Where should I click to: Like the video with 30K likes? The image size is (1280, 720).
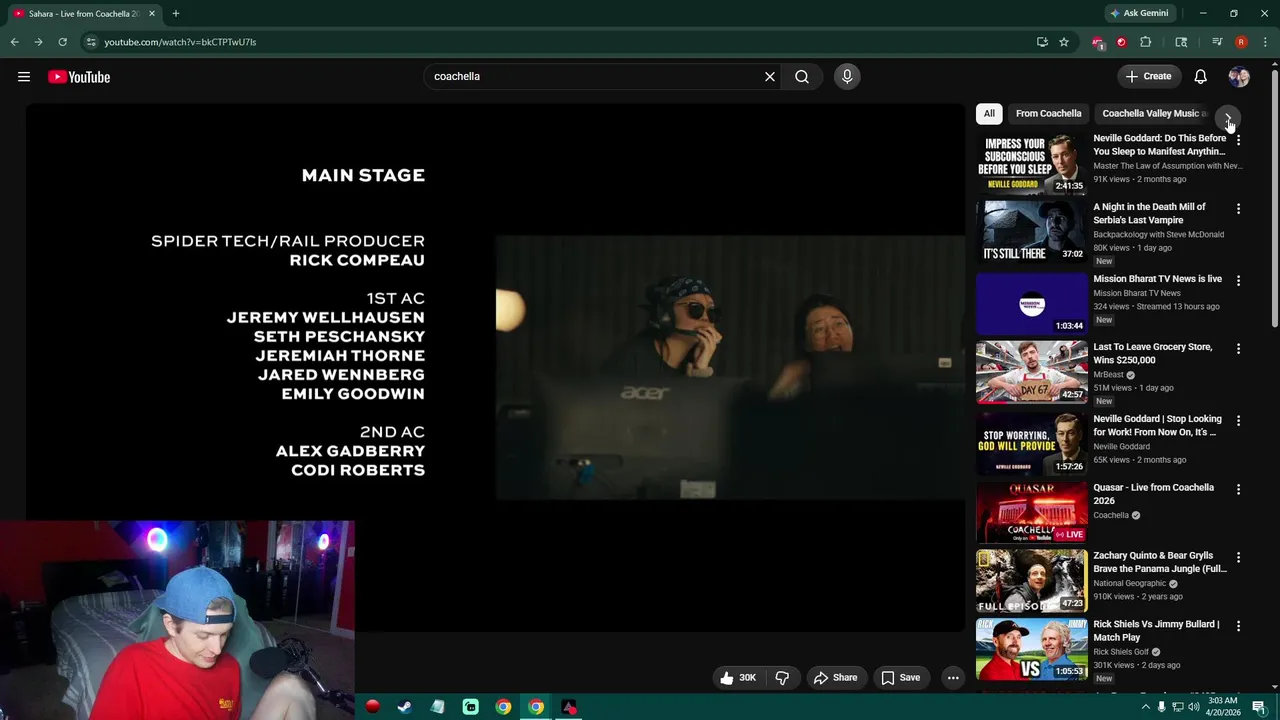[x=738, y=678]
